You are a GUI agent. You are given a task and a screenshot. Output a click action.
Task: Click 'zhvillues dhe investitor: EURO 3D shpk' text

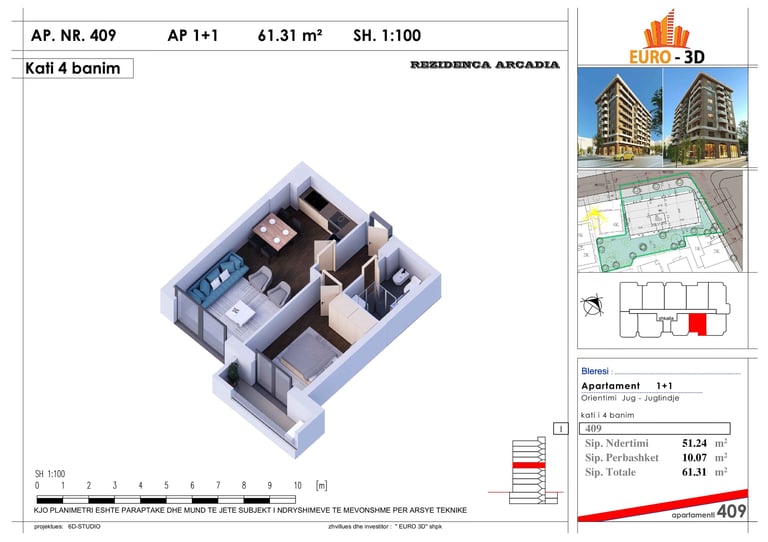(385, 527)
